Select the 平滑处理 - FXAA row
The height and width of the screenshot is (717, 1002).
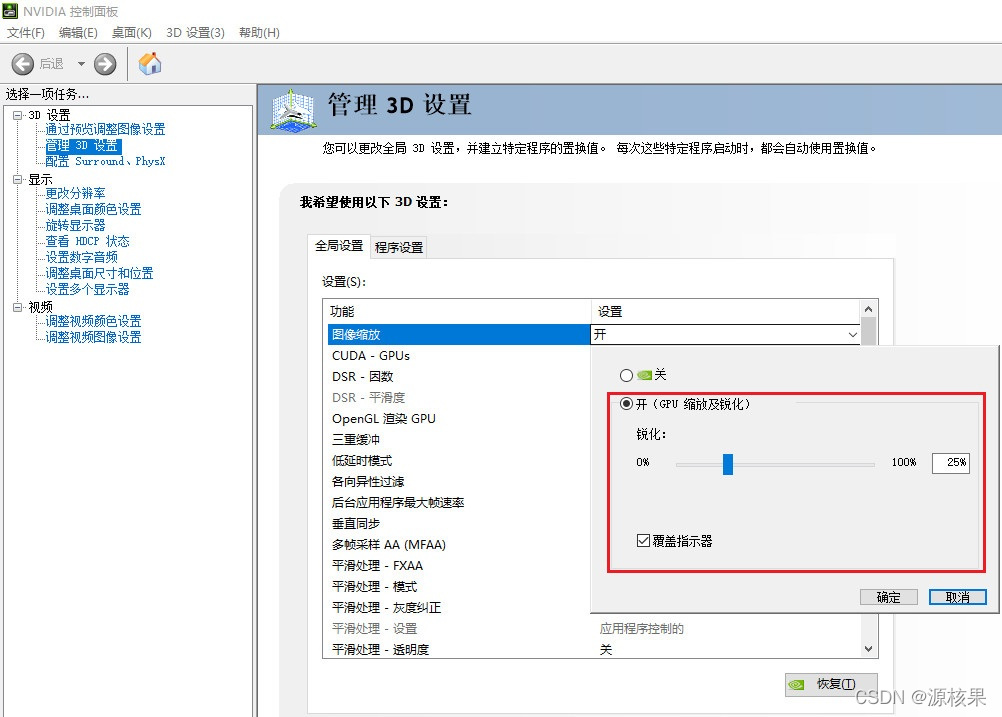point(458,566)
